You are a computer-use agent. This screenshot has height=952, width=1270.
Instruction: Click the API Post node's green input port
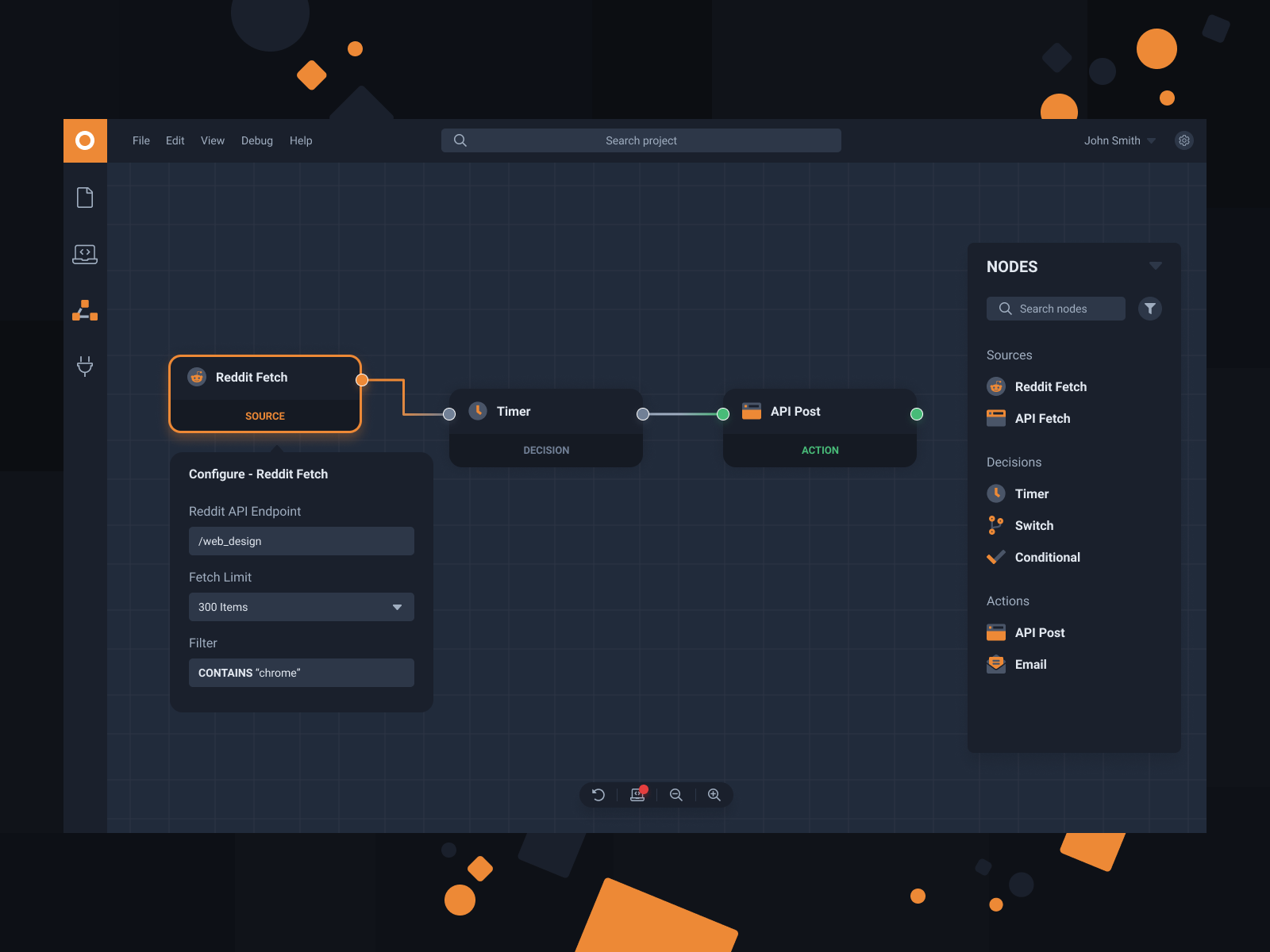click(x=723, y=414)
